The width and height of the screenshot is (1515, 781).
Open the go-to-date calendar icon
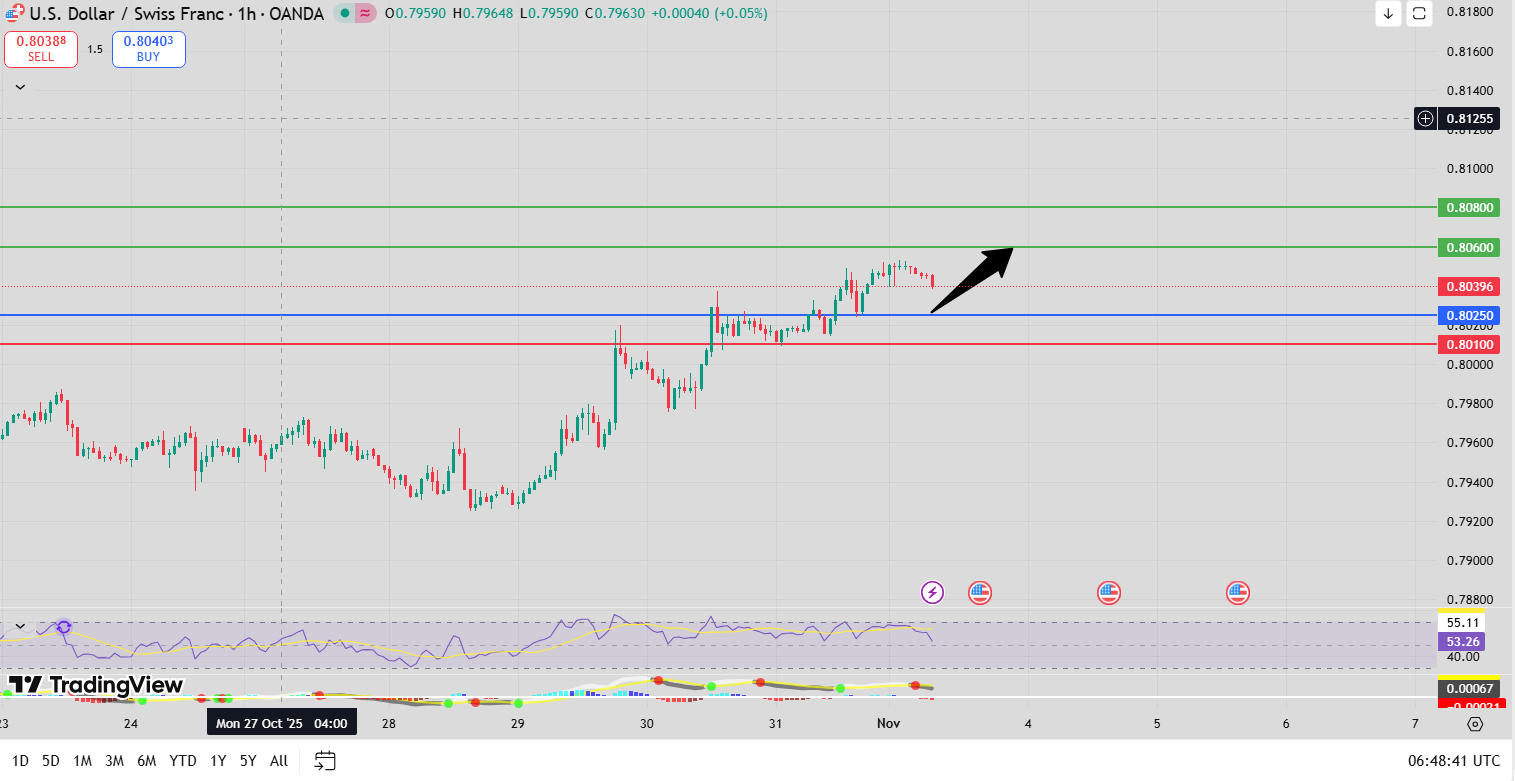coord(325,760)
